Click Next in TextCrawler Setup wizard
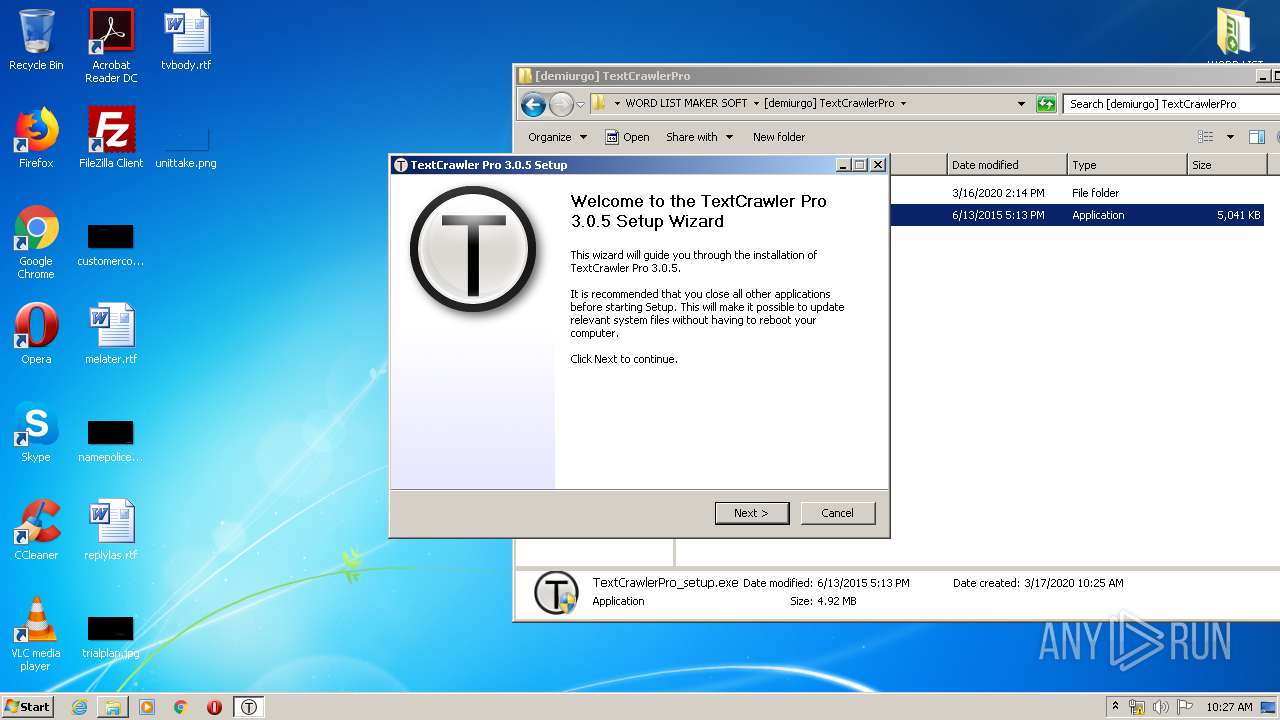The height and width of the screenshot is (720, 1280). (752, 513)
